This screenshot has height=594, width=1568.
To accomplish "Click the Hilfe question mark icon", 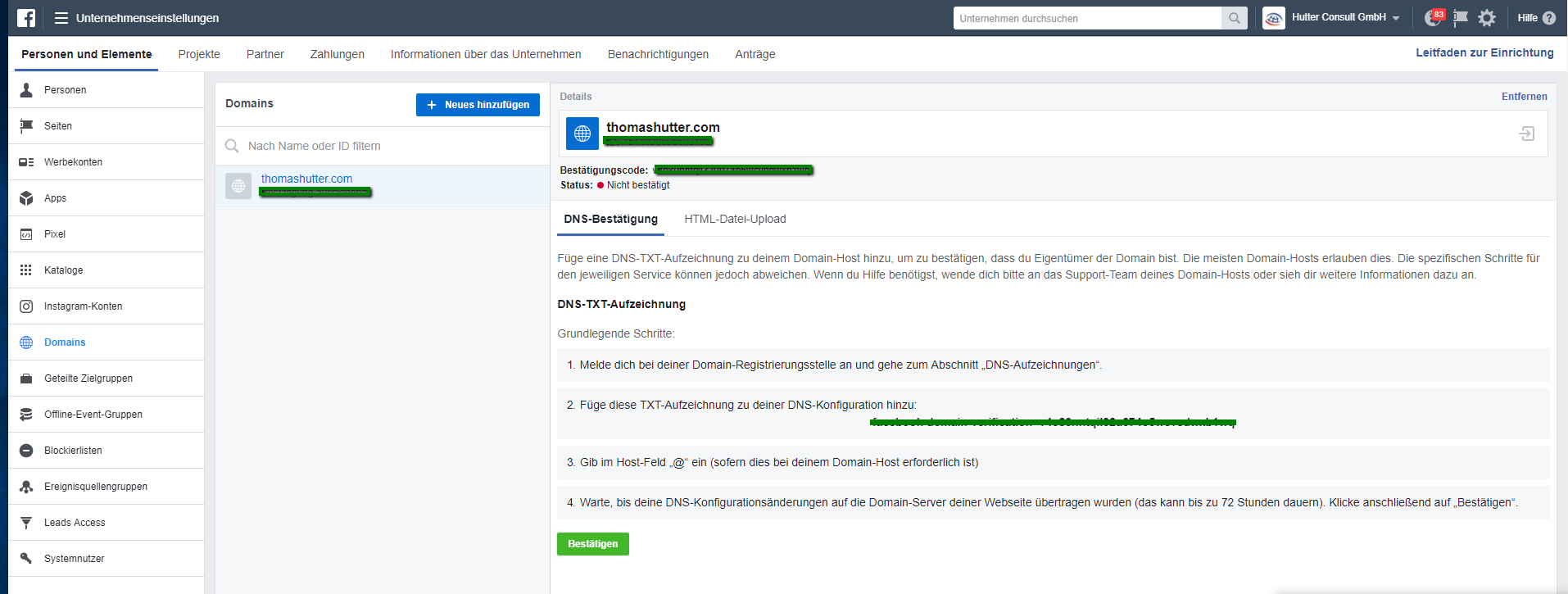I will pyautogui.click(x=1549, y=18).
